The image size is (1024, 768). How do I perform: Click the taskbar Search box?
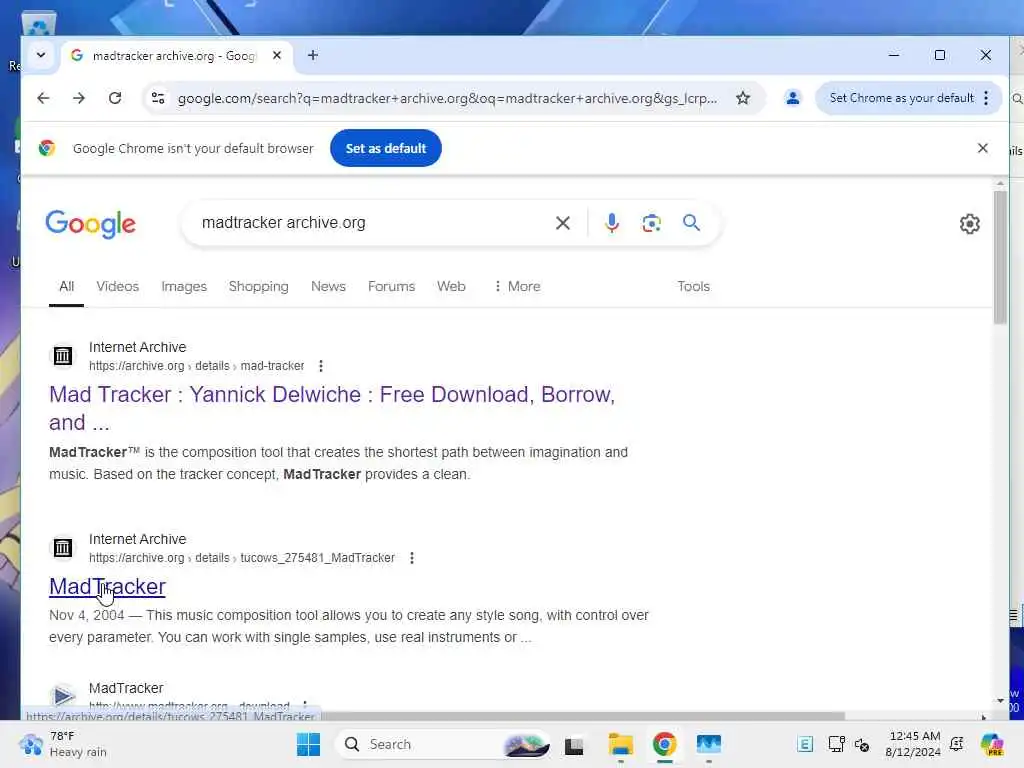coord(444,744)
